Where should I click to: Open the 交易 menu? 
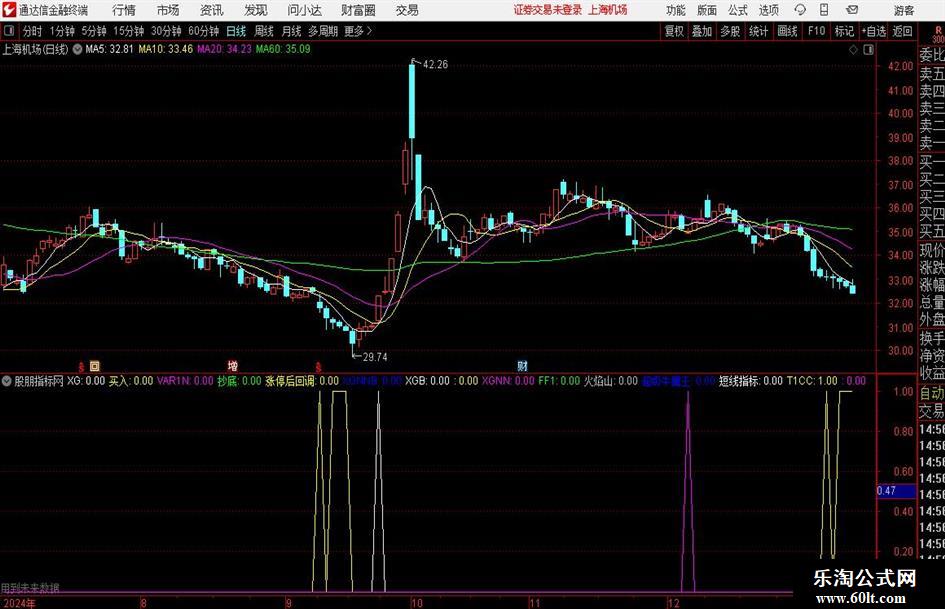tap(407, 10)
